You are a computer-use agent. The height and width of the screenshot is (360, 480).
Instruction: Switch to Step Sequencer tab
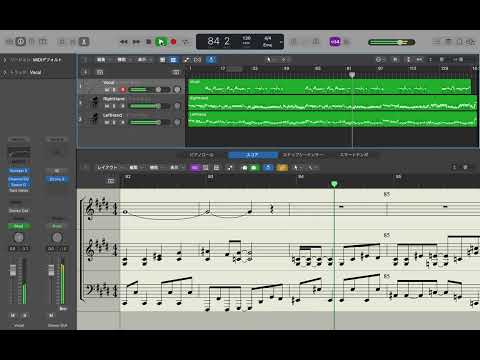[x=303, y=155]
